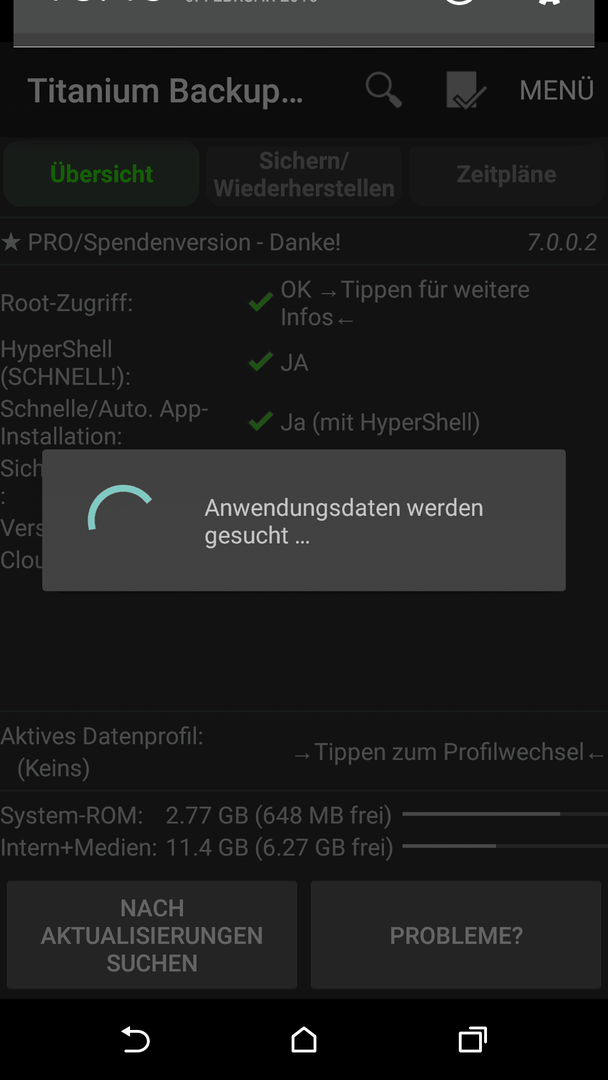Tap the Aktives Datenprofil (Keins) entry

coord(102,752)
